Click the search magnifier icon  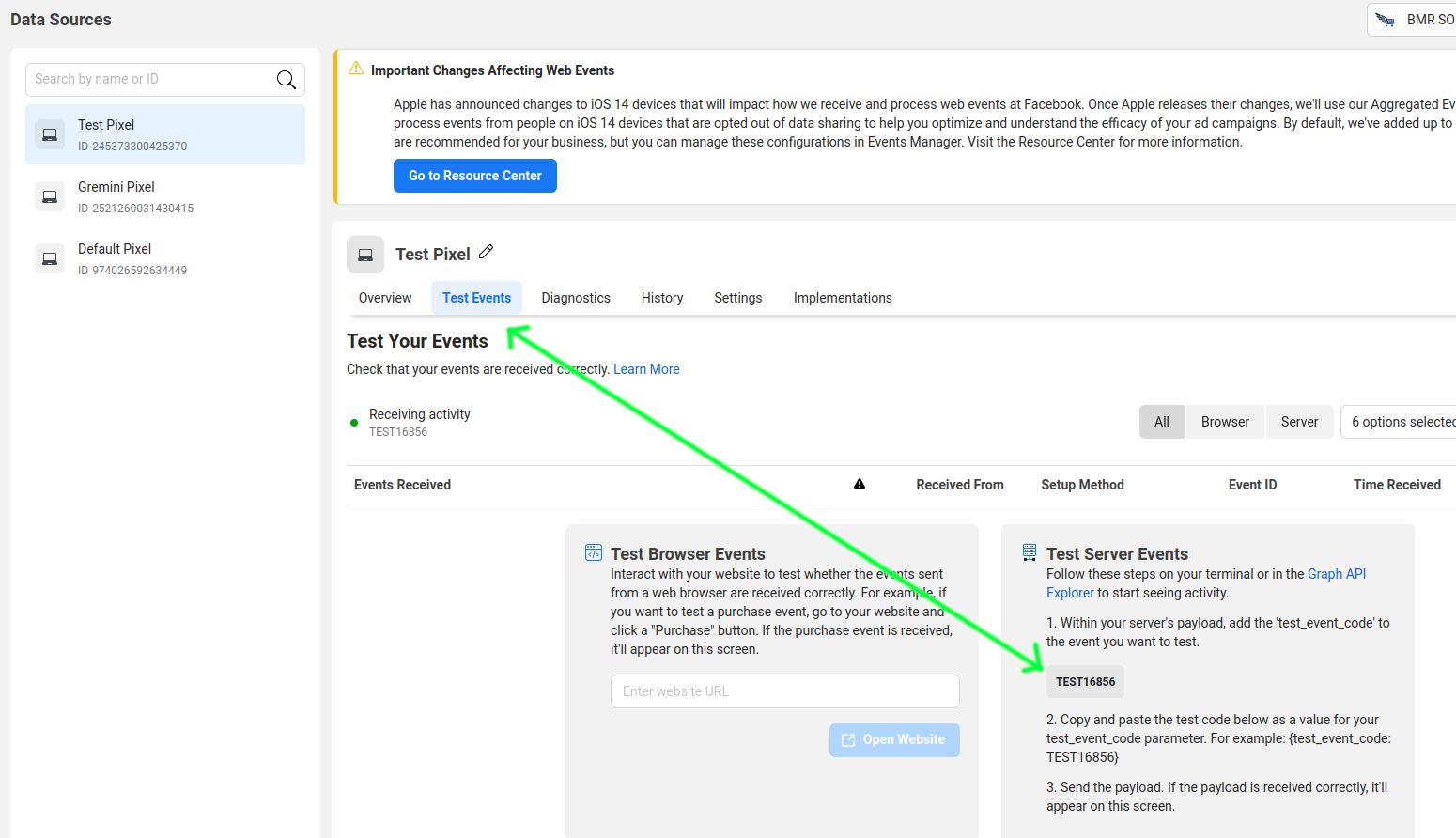[287, 80]
